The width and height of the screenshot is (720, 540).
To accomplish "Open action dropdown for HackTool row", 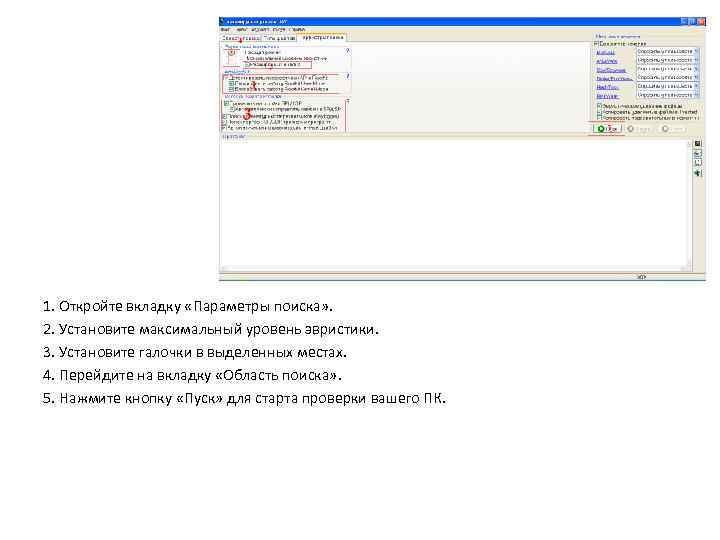I will pyautogui.click(x=696, y=86).
